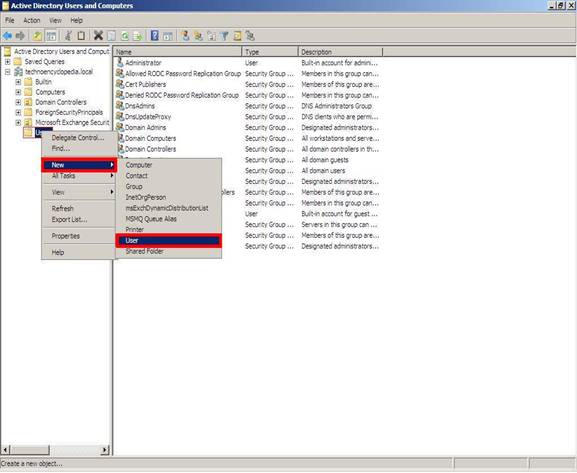Image resolution: width=577 pixels, height=473 pixels.
Task: Sort by the Name column header
Action: click(177, 52)
